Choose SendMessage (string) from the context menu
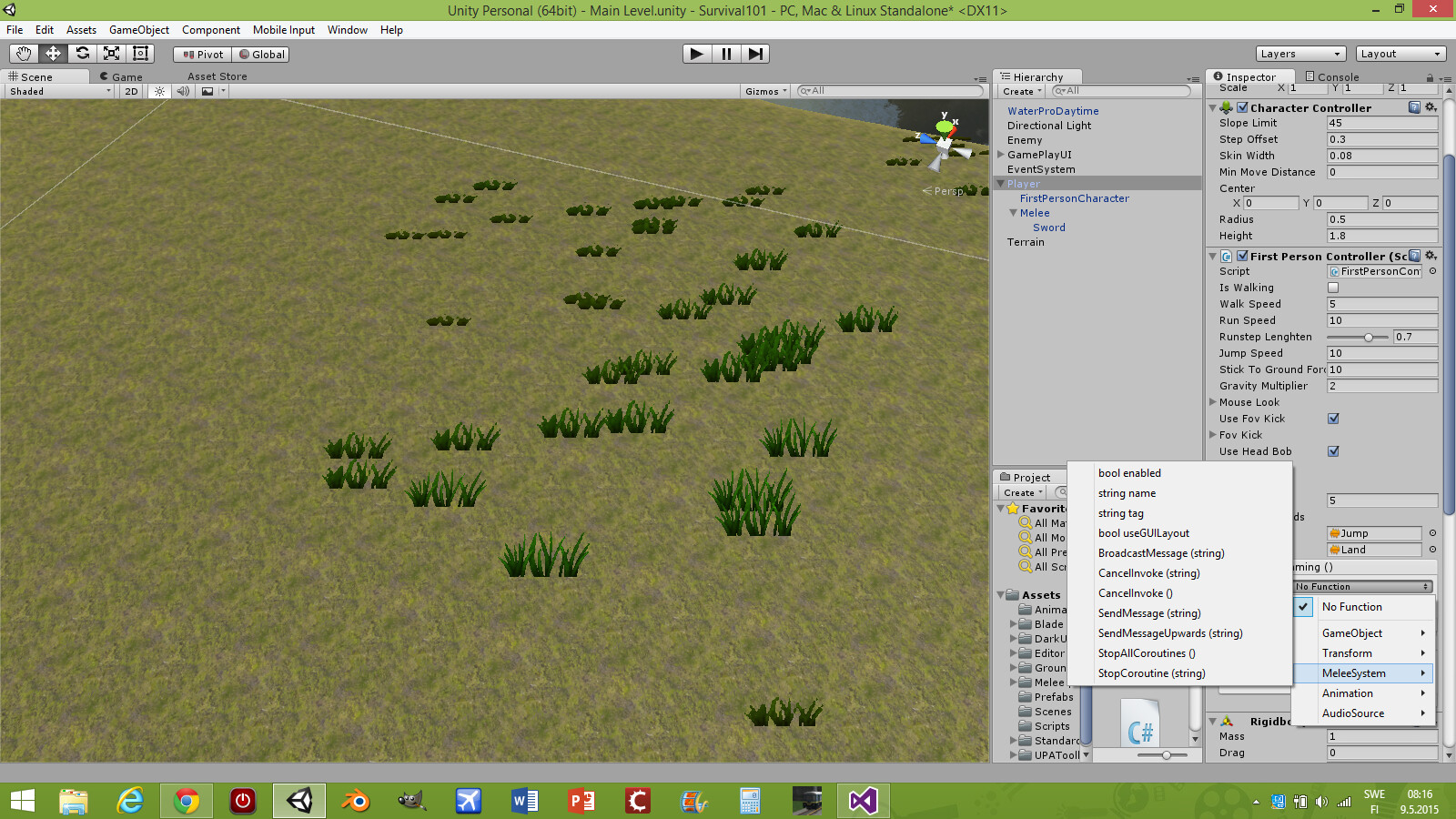Image resolution: width=1456 pixels, height=819 pixels. pos(1149,613)
